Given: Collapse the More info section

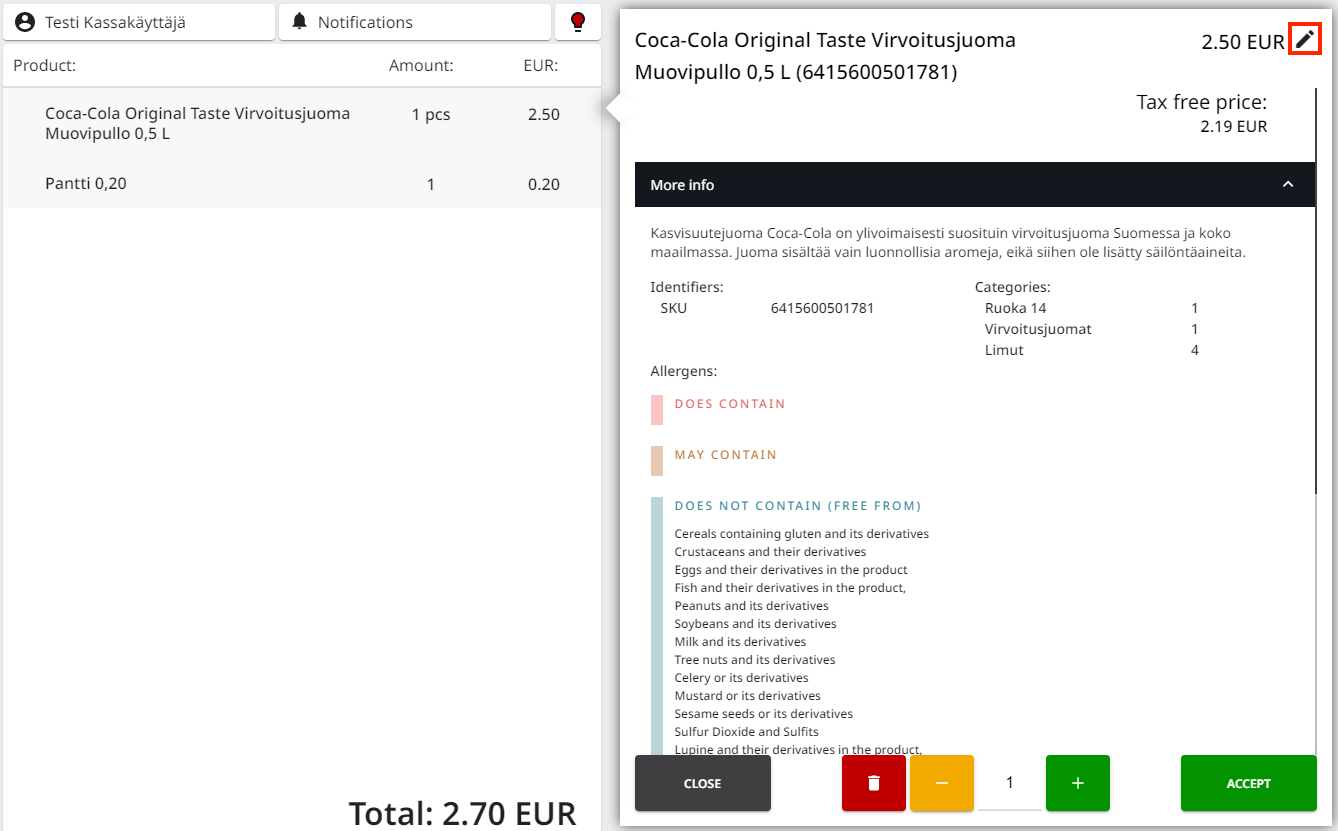Looking at the screenshot, I should pyautogui.click(x=975, y=185).
